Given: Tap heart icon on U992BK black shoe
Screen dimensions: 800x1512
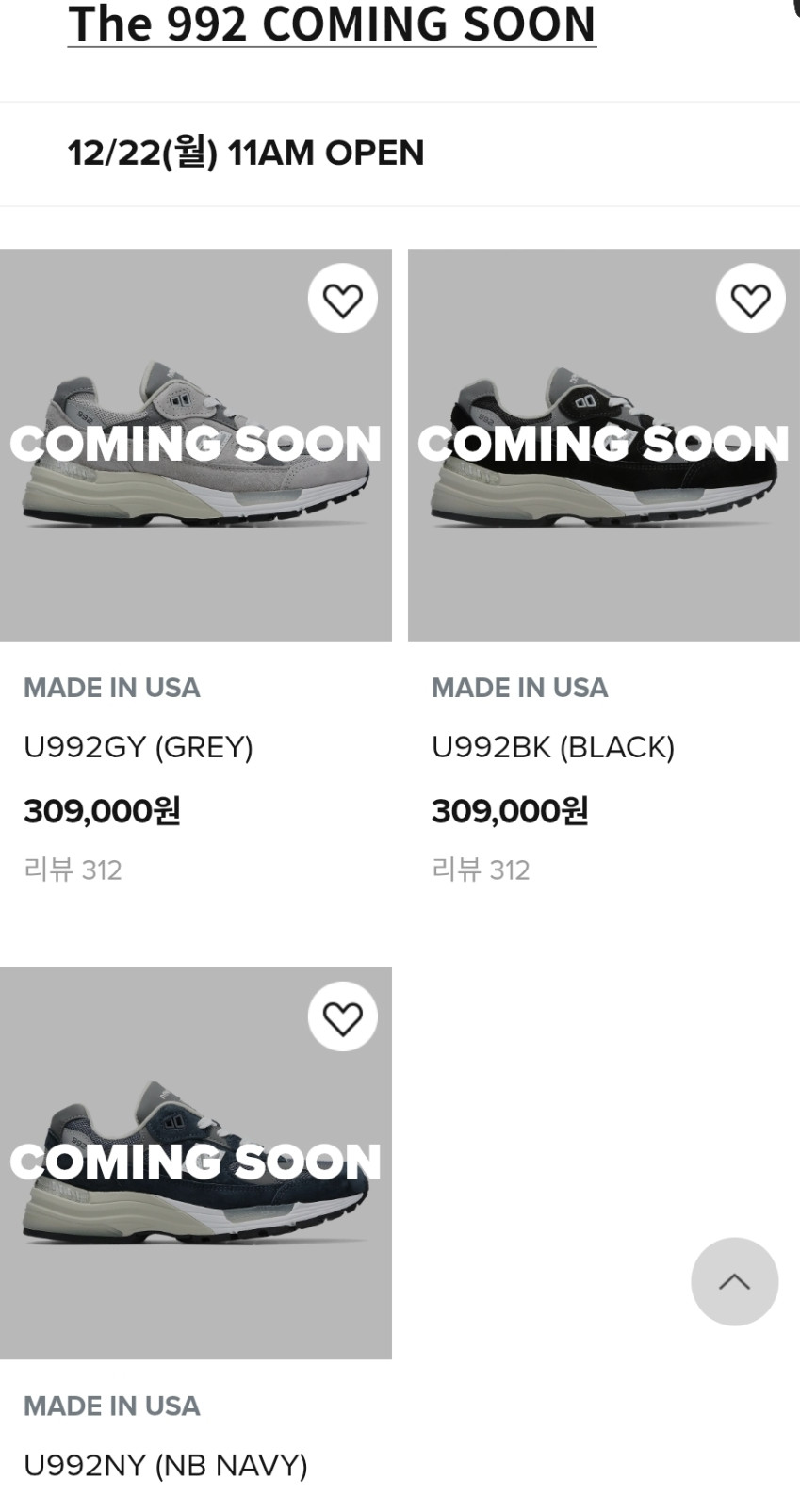Looking at the screenshot, I should pyautogui.click(x=750, y=299).
